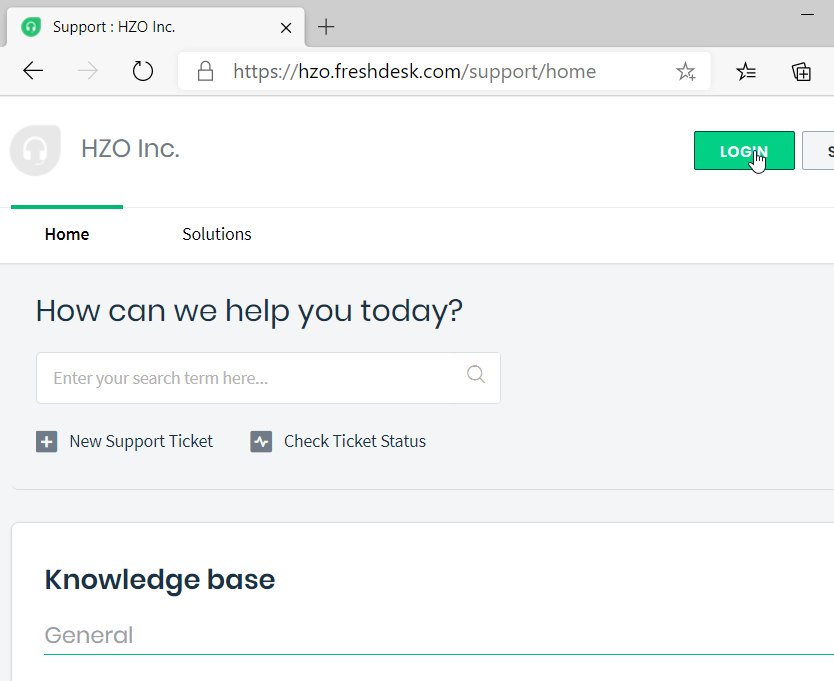Open a new browser tab

(x=326, y=27)
